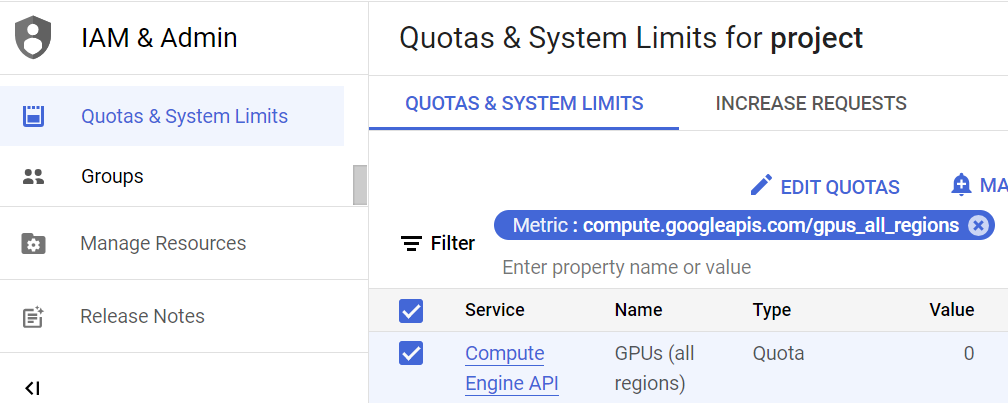1008x403 pixels.
Task: Select the Quotas & System Limits tab
Action: pos(524,103)
